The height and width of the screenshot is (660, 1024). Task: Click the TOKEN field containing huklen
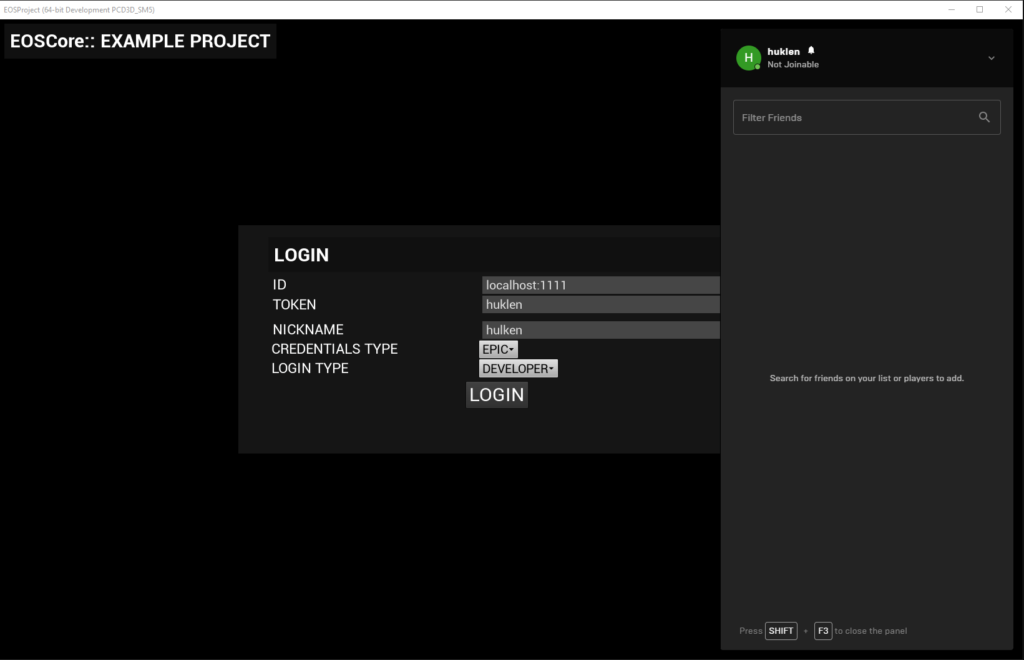pyautogui.click(x=601, y=304)
